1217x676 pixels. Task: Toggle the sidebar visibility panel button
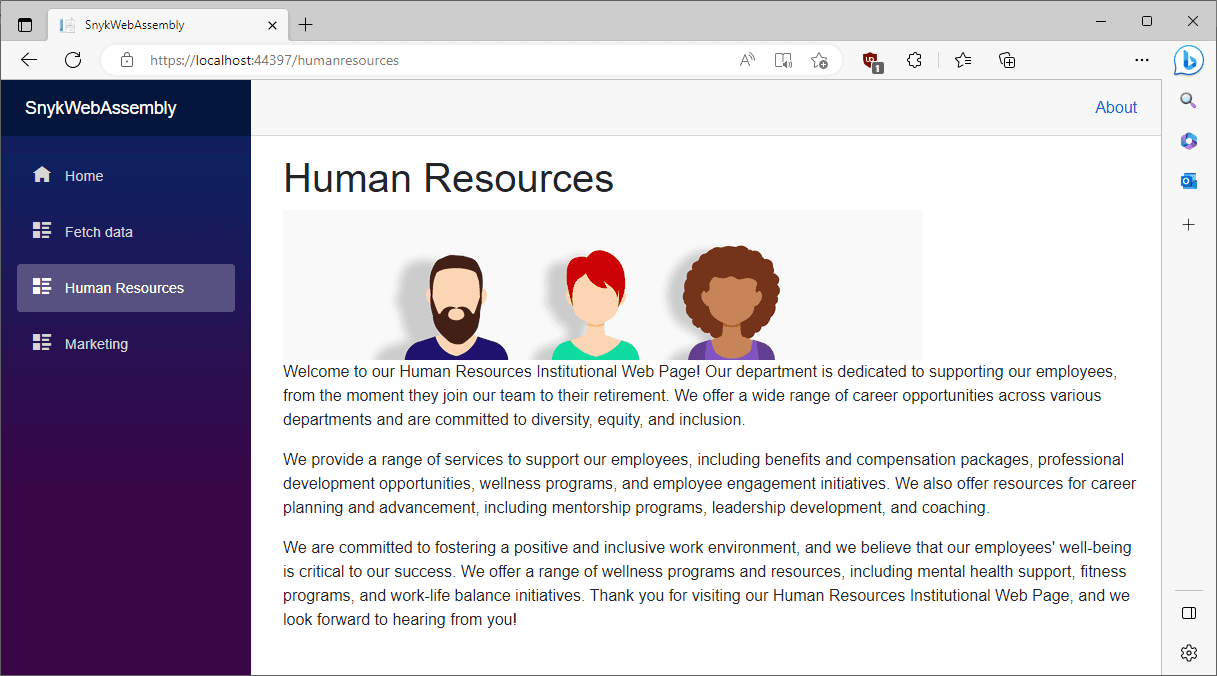point(1188,612)
